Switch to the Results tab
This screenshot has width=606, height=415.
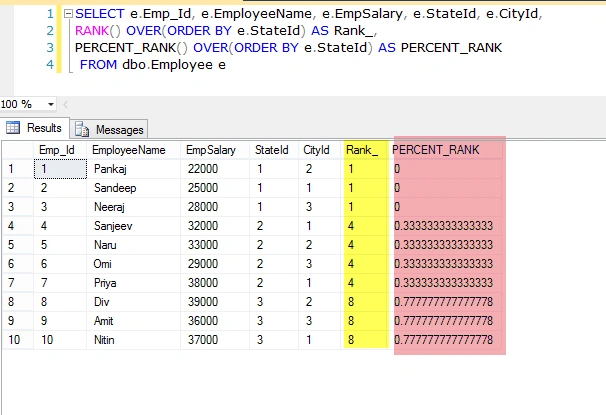tap(34, 128)
